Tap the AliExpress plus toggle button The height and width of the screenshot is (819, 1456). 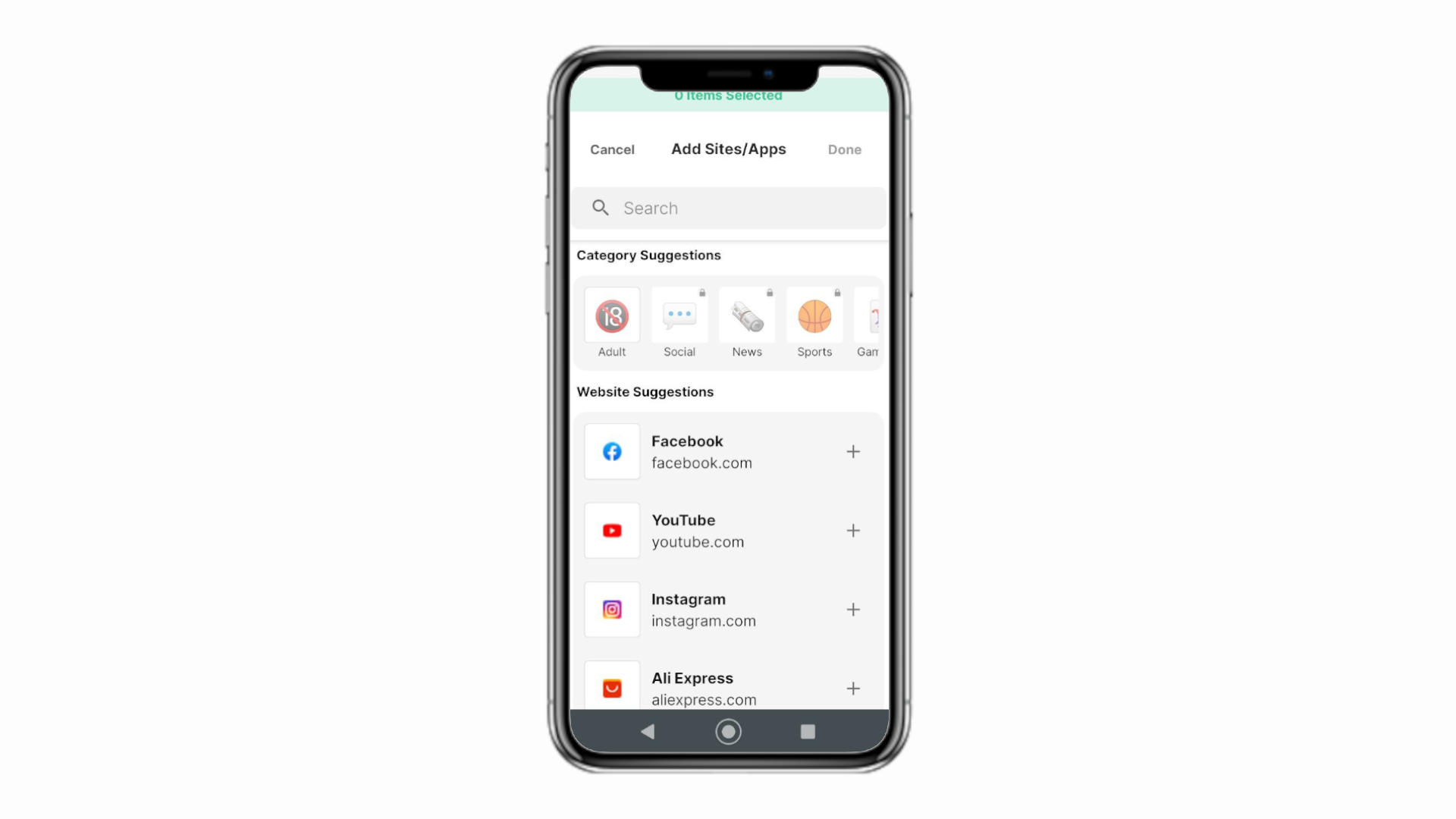[852, 688]
